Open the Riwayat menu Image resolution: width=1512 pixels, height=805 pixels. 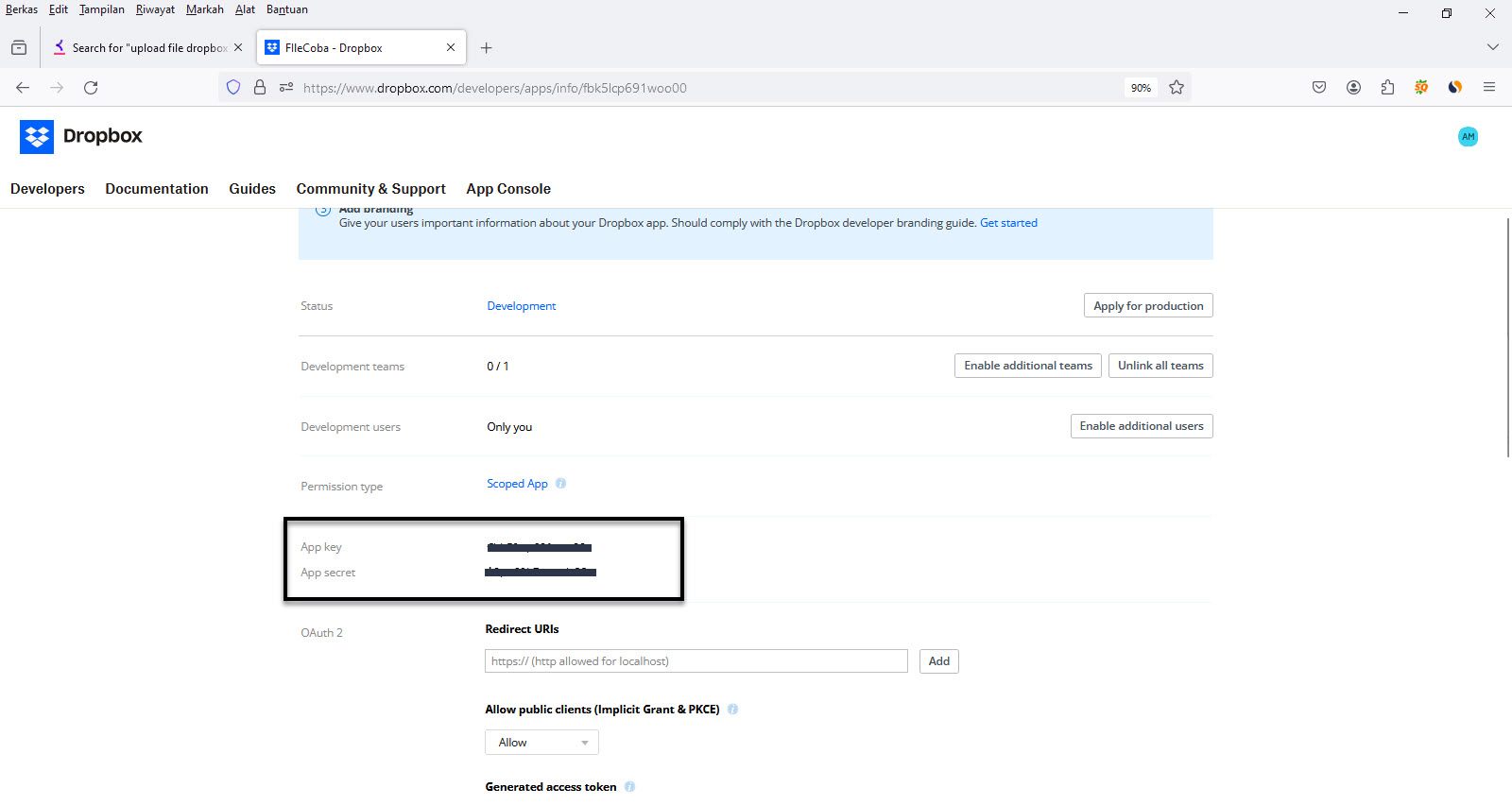155,9
